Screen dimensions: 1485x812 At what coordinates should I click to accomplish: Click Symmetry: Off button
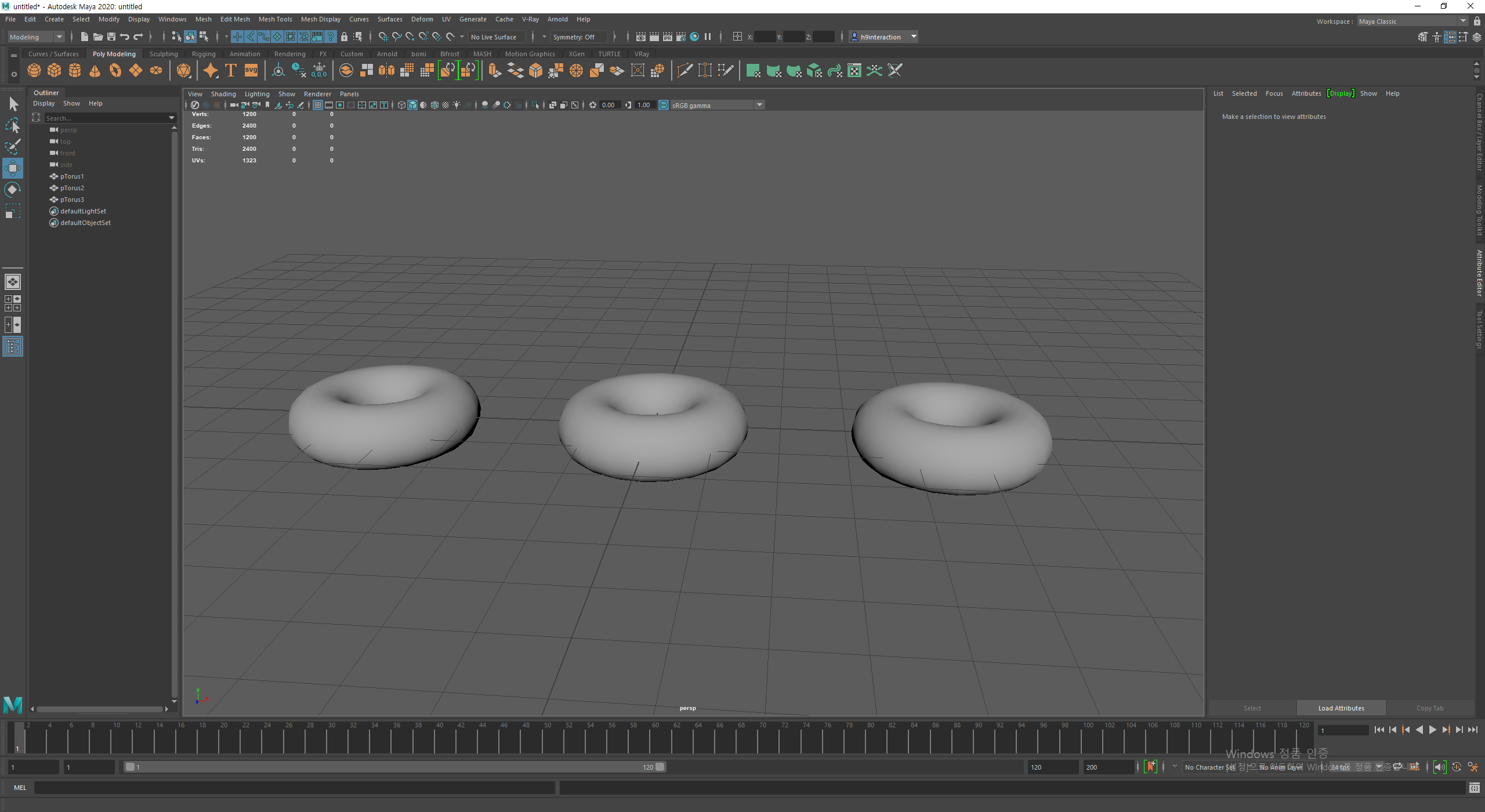(574, 37)
